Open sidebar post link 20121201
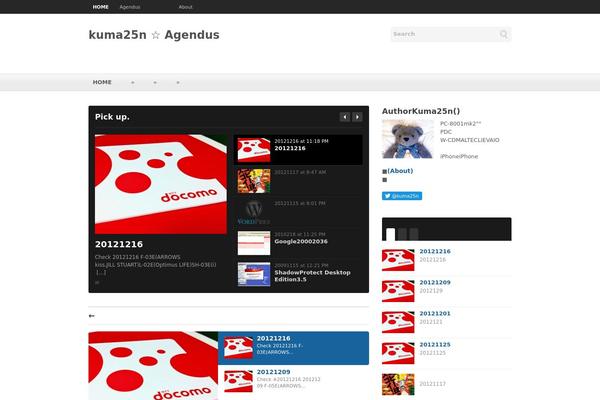Screen dimensions: 600x400 (435, 313)
